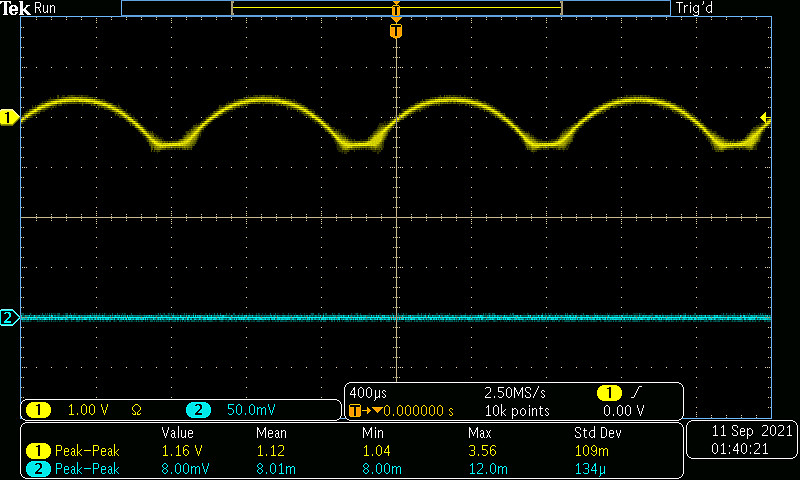This screenshot has height=480, width=800.
Task: Click the 1.16 V measurement value
Action: pyautogui.click(x=182, y=451)
